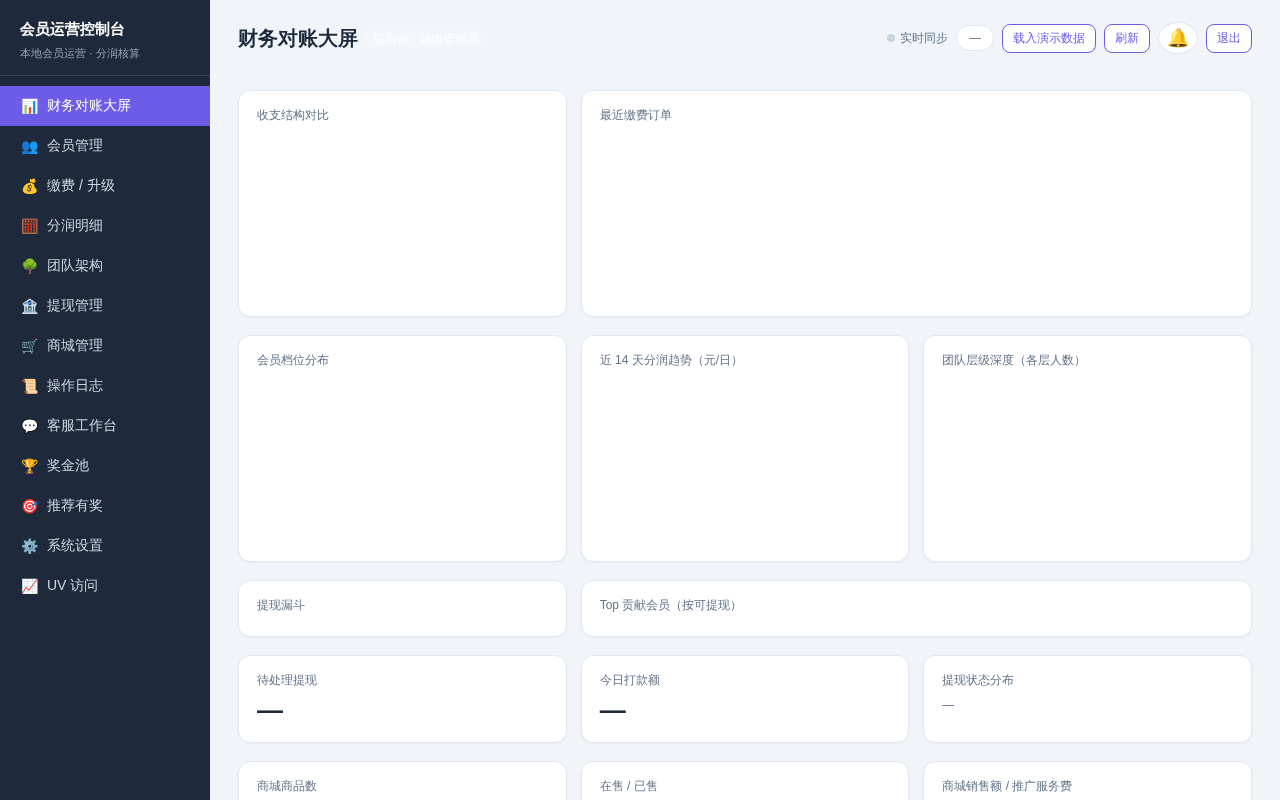This screenshot has width=1280, height=800.
Task: Click the 实时同步 status indicator
Action: (x=917, y=38)
